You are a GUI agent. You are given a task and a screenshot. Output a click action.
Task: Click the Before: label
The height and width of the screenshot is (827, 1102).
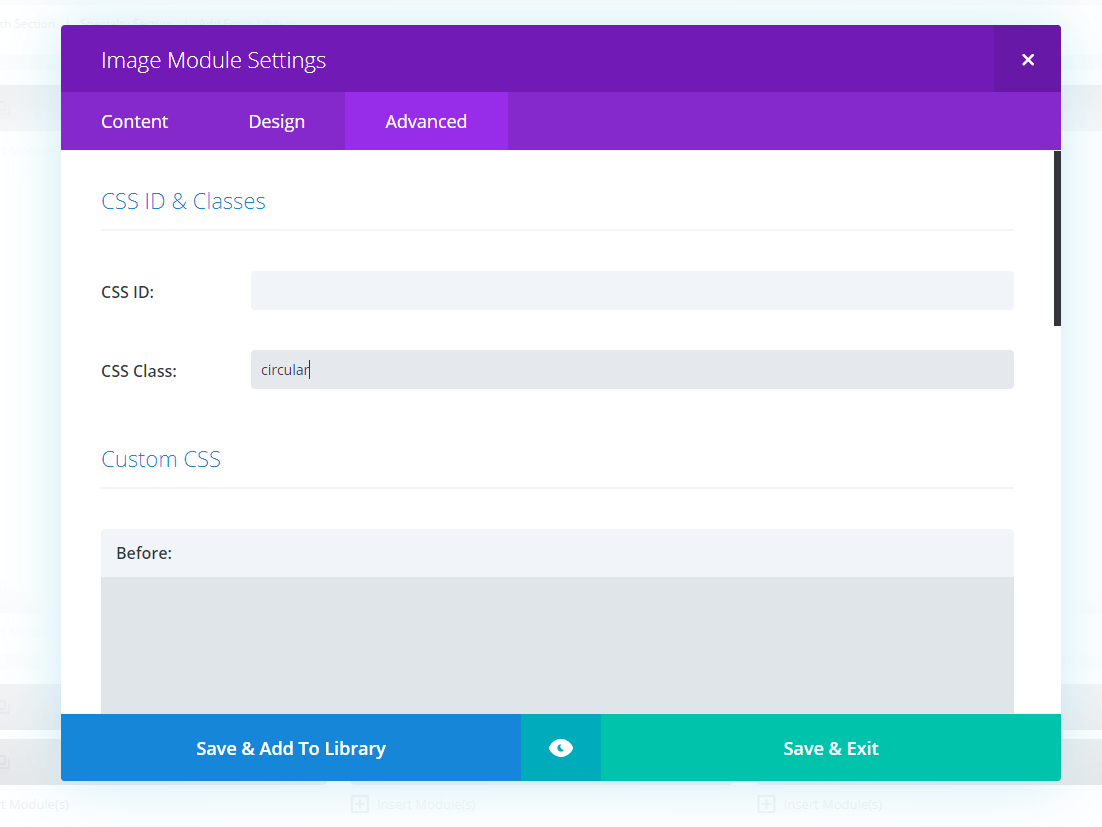[144, 553]
